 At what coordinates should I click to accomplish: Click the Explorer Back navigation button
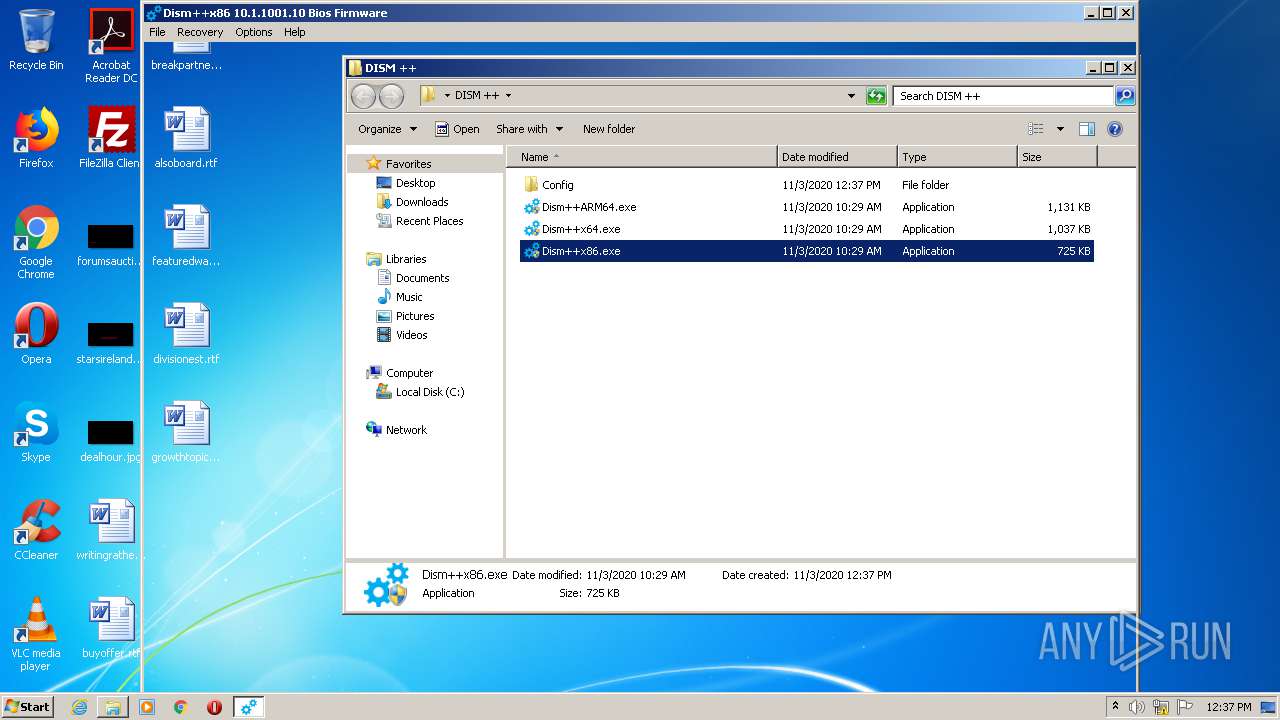coord(363,96)
